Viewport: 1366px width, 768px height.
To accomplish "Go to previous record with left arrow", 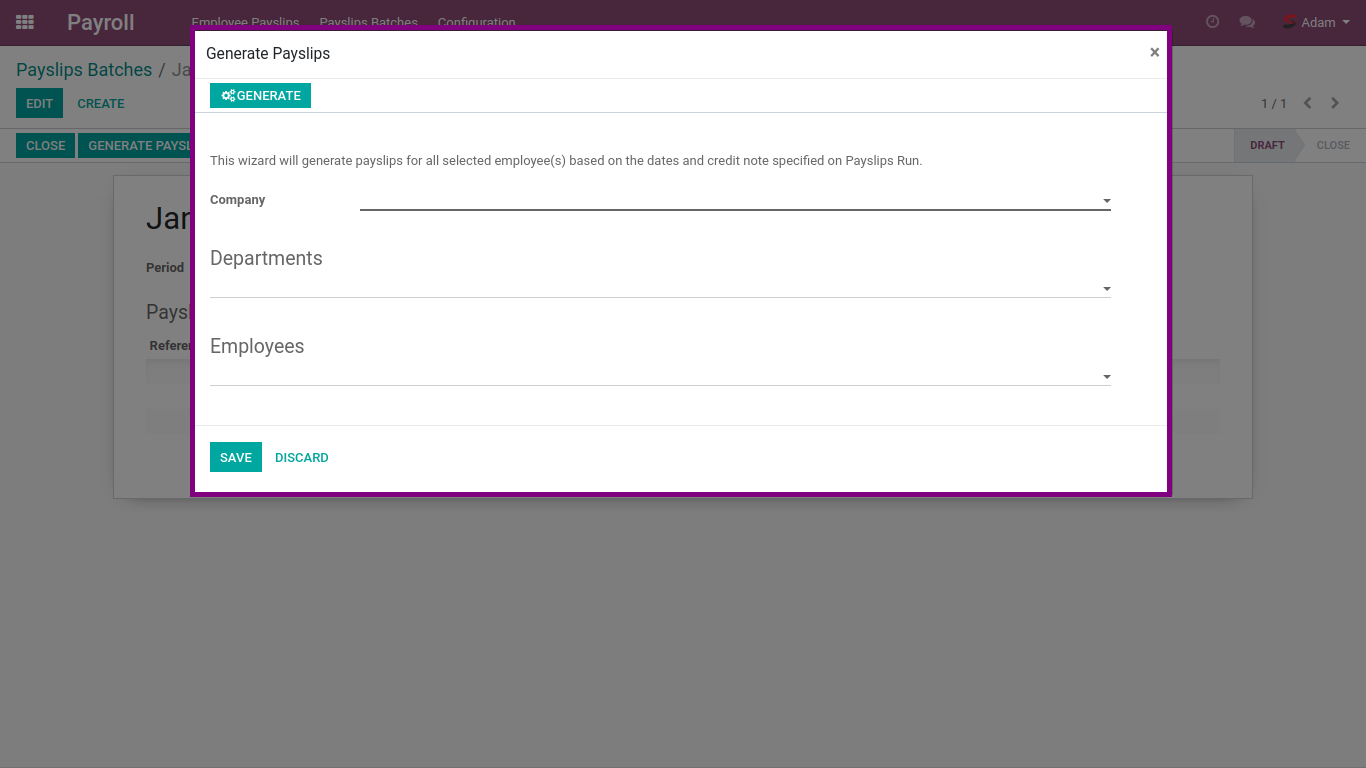I will (1307, 104).
